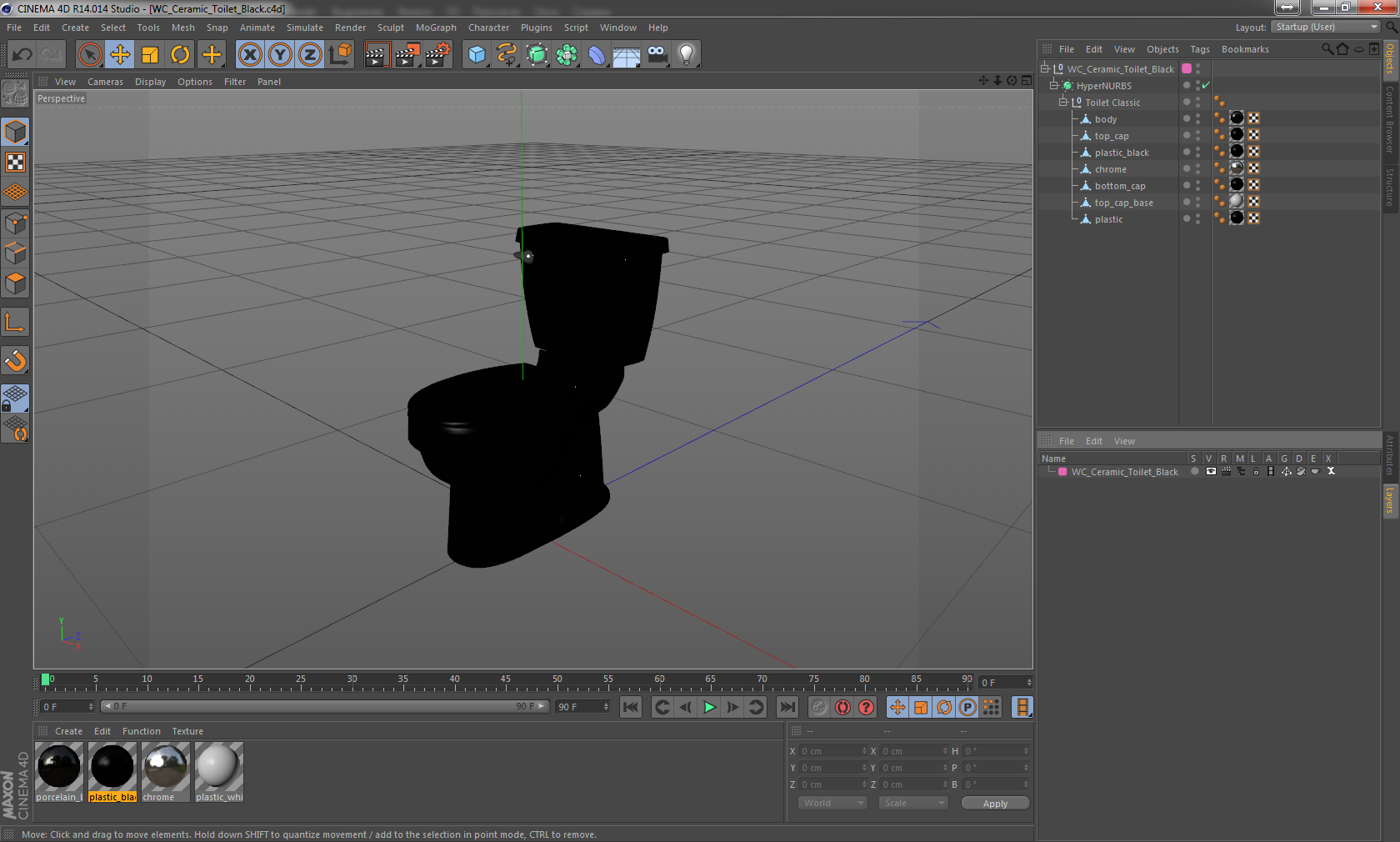Activate the Scale tool in top toolbar
This screenshot has height=842, width=1400.
point(150,55)
